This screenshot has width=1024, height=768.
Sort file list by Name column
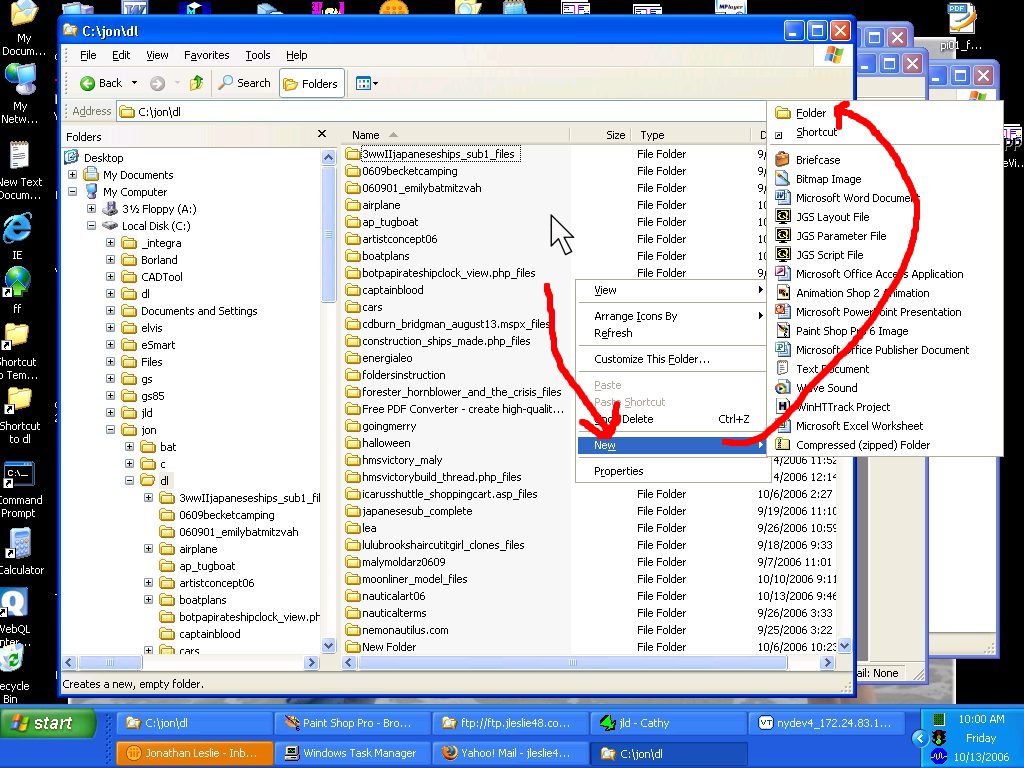click(x=366, y=135)
